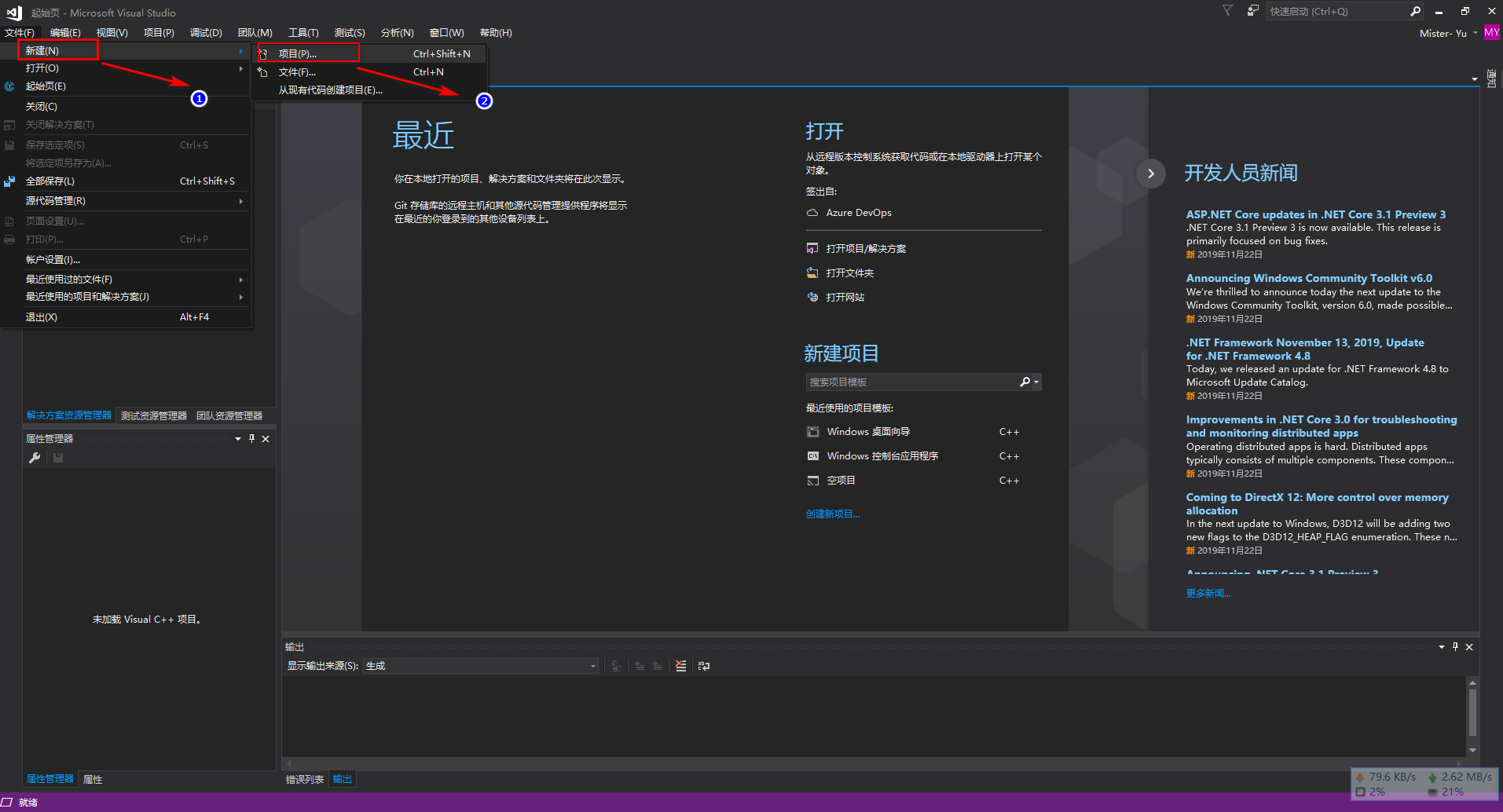Click the MY account avatar badge

tap(1491, 33)
